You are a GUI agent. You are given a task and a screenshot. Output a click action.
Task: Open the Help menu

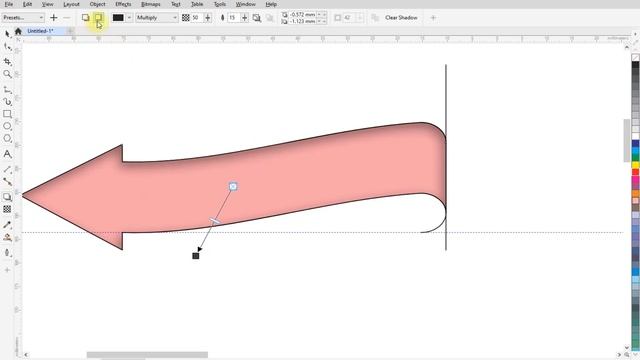(271, 4)
